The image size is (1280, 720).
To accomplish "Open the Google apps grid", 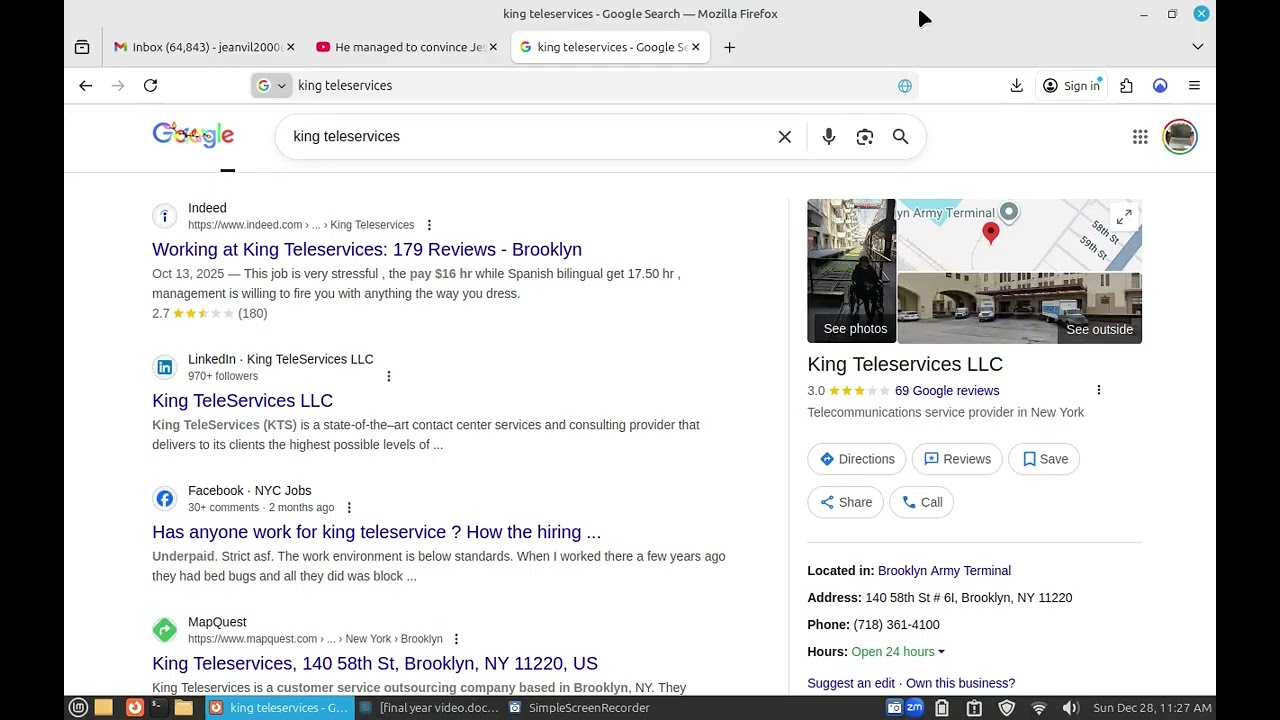I will point(1140,137).
